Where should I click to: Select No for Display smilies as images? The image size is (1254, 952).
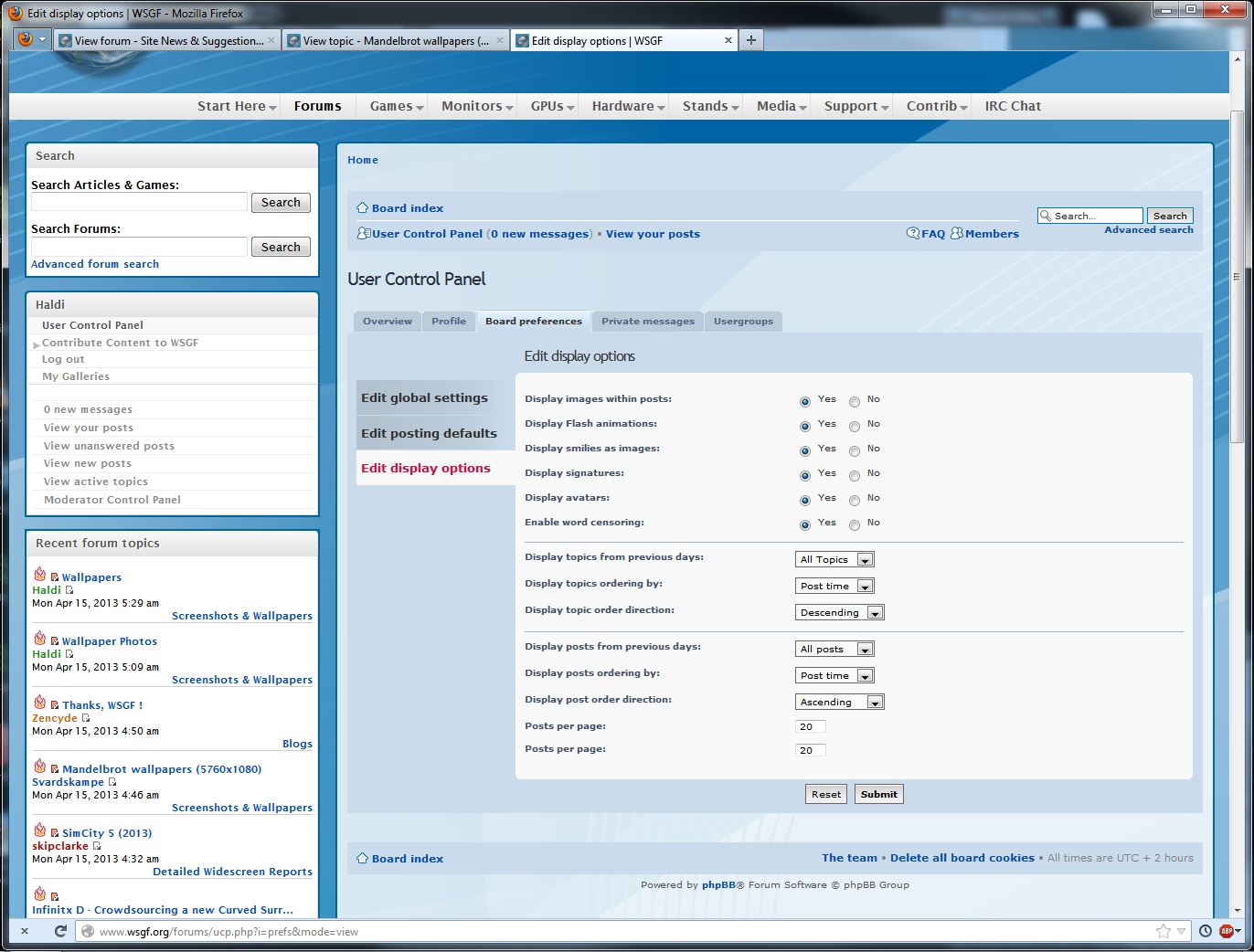(x=855, y=451)
